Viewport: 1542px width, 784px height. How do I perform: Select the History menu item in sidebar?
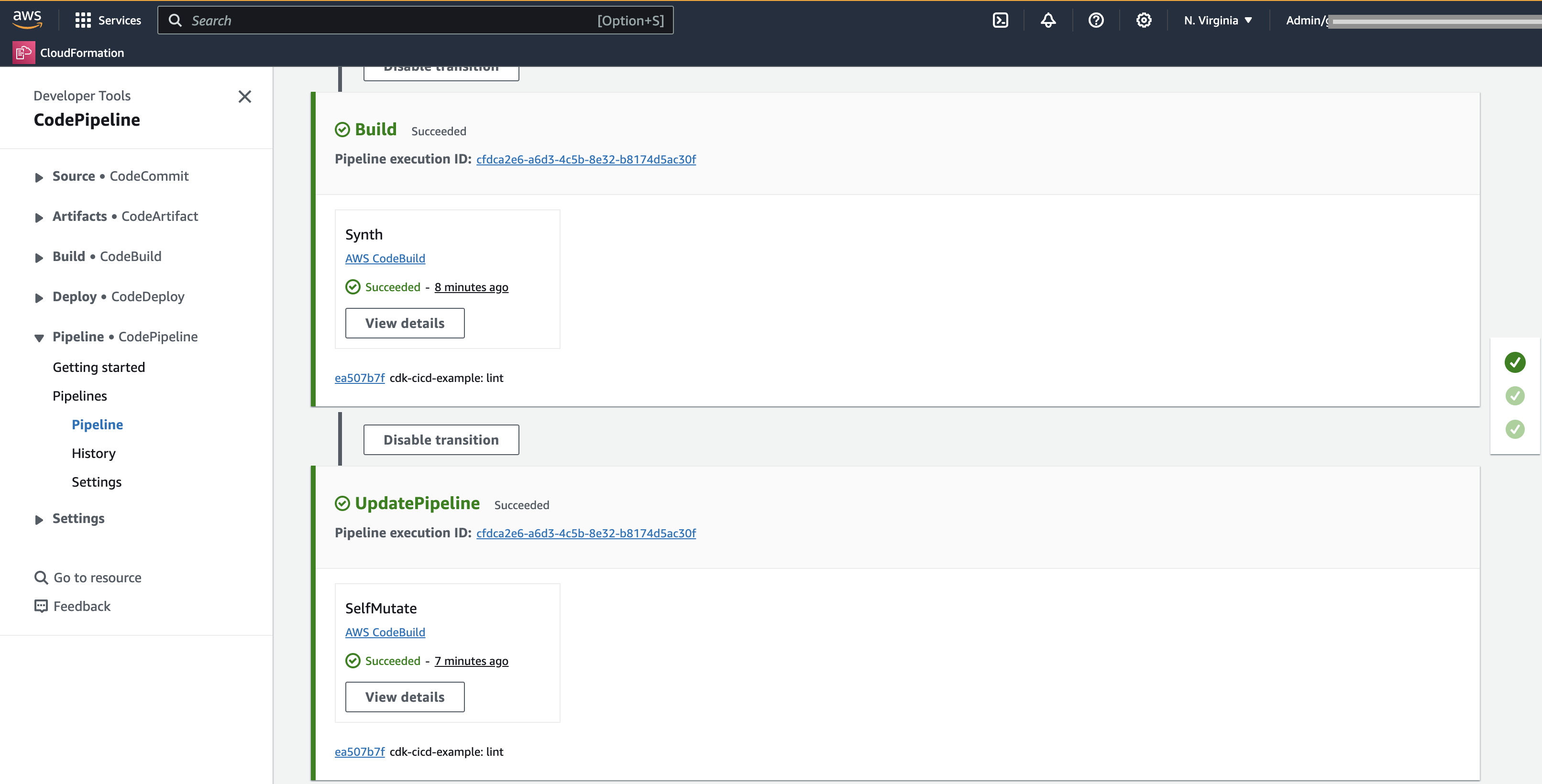point(93,452)
